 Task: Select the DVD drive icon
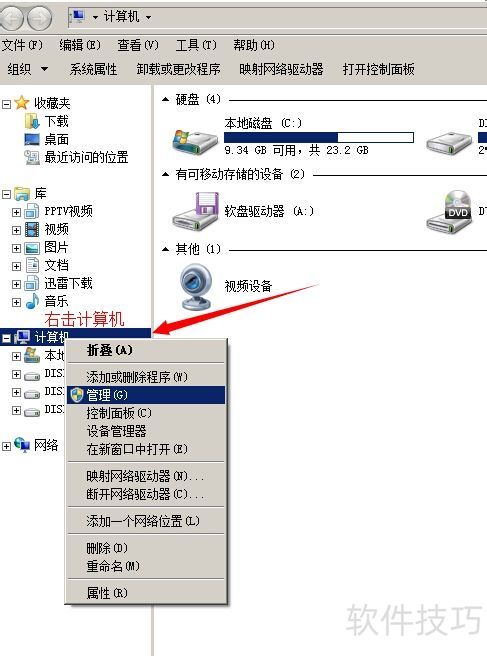(x=450, y=212)
